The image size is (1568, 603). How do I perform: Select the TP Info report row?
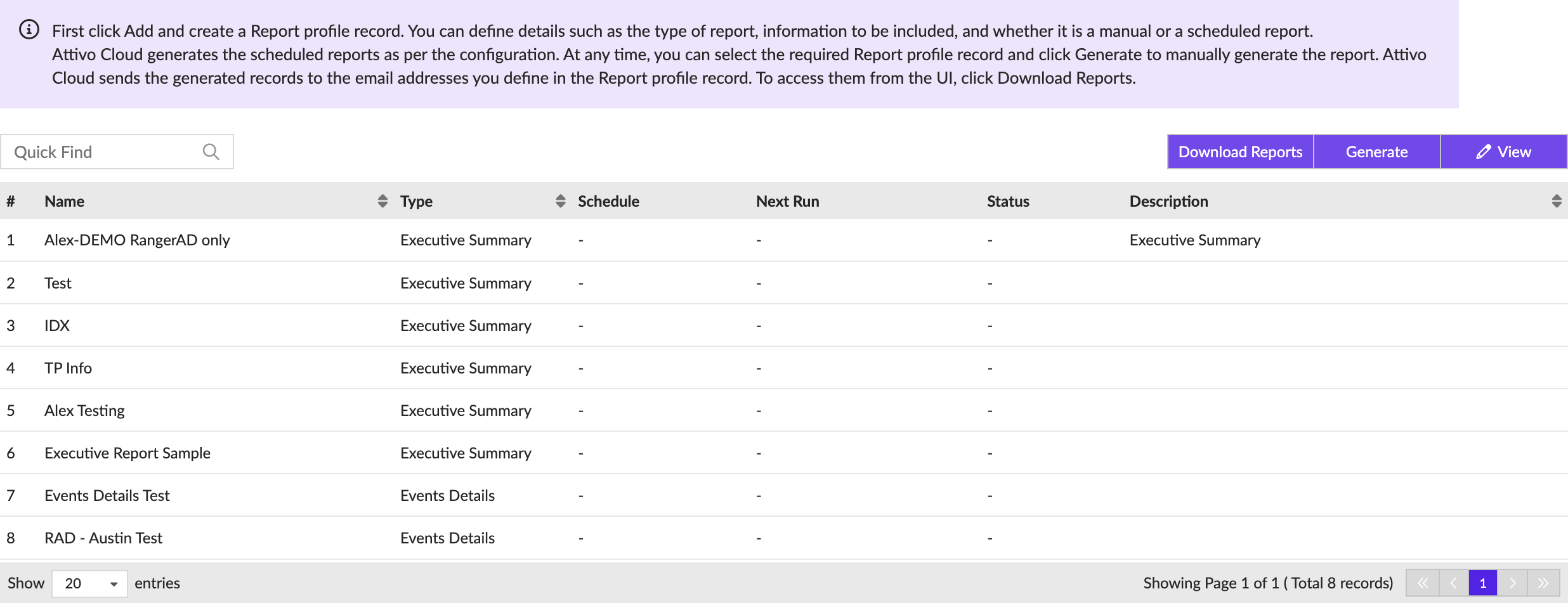click(x=69, y=368)
